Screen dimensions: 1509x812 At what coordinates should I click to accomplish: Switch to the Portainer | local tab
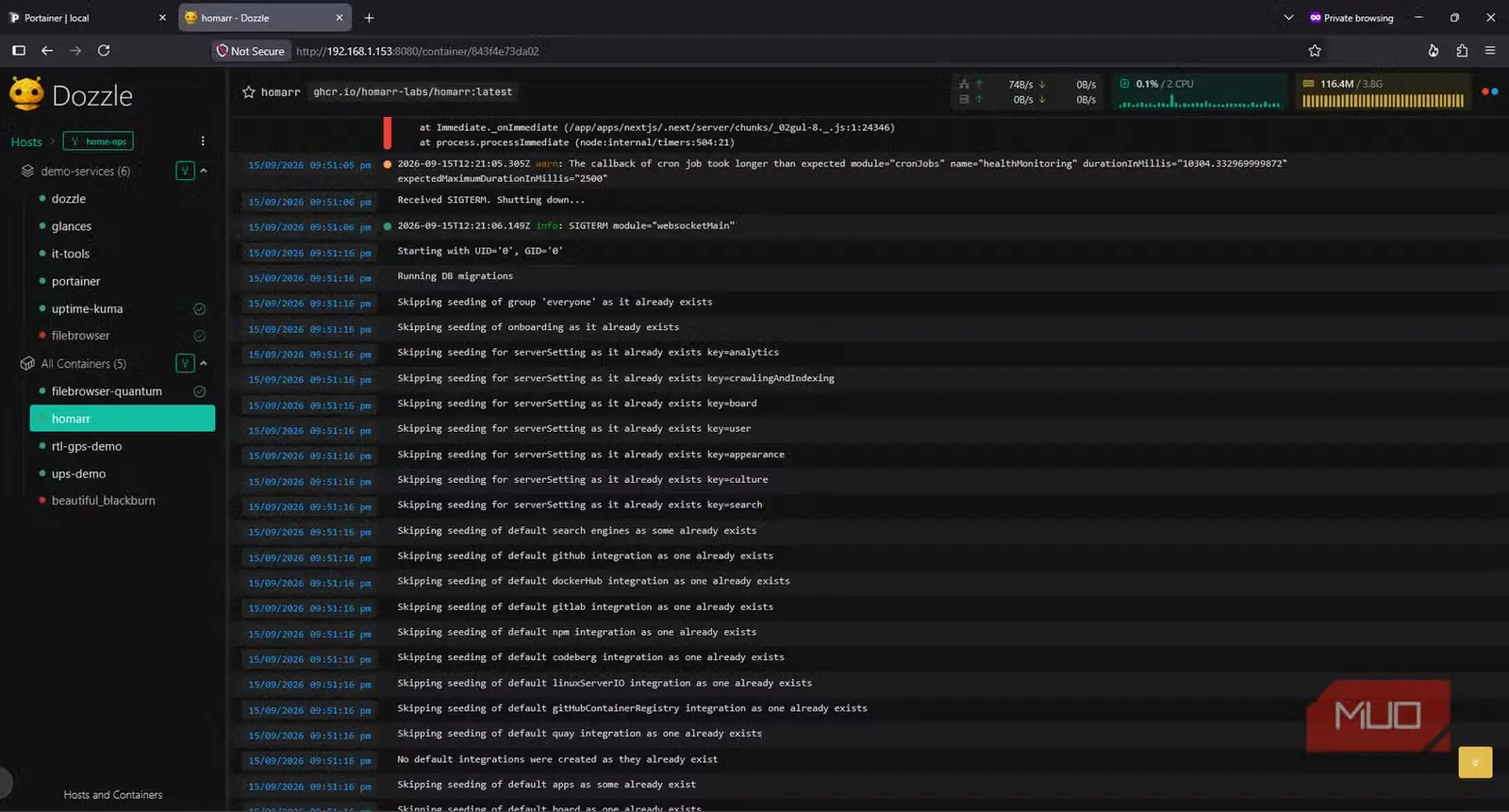(x=87, y=18)
